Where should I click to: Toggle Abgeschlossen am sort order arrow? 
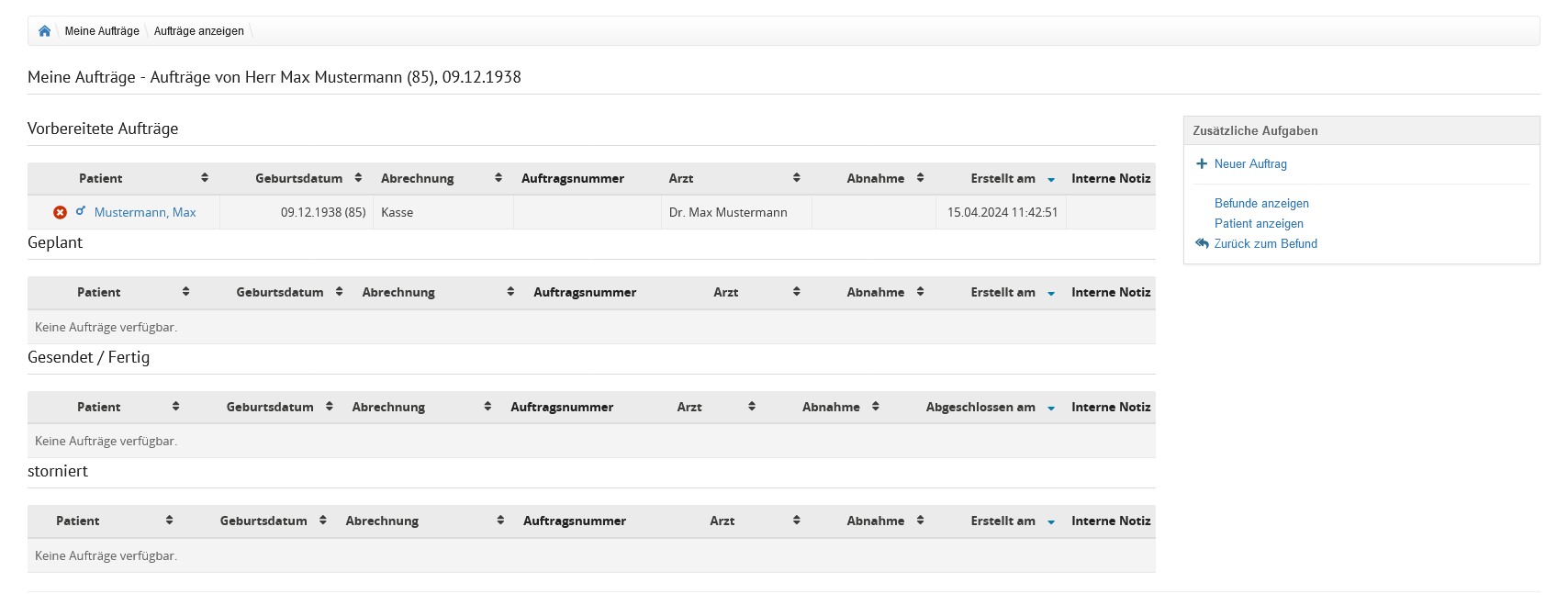(1050, 408)
